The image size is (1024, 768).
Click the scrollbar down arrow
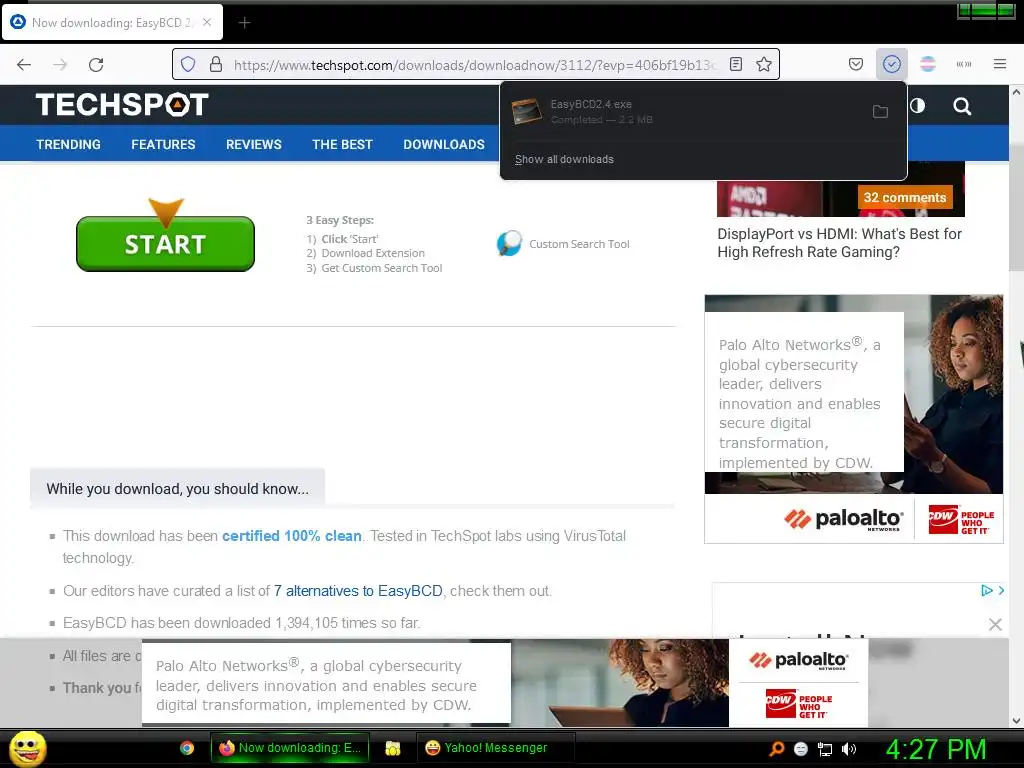[1016, 721]
